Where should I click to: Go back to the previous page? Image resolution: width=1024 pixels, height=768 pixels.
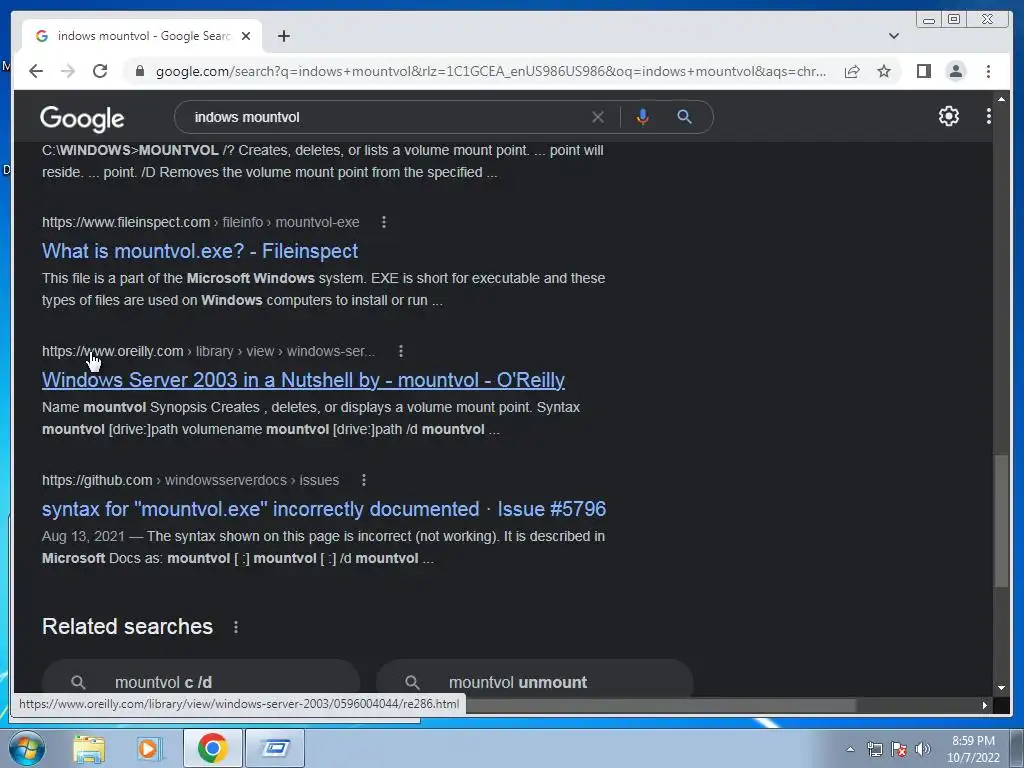[x=36, y=71]
